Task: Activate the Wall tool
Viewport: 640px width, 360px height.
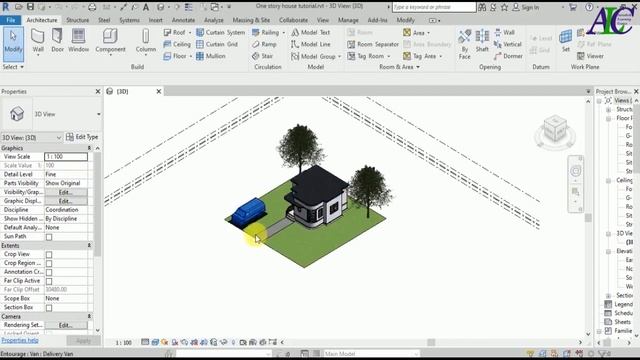Action: click(38, 42)
